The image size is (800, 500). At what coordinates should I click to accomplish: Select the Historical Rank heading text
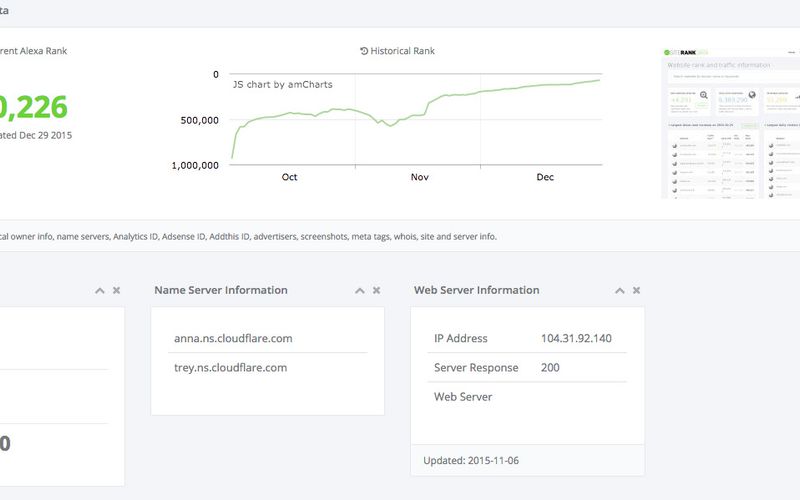coord(403,51)
